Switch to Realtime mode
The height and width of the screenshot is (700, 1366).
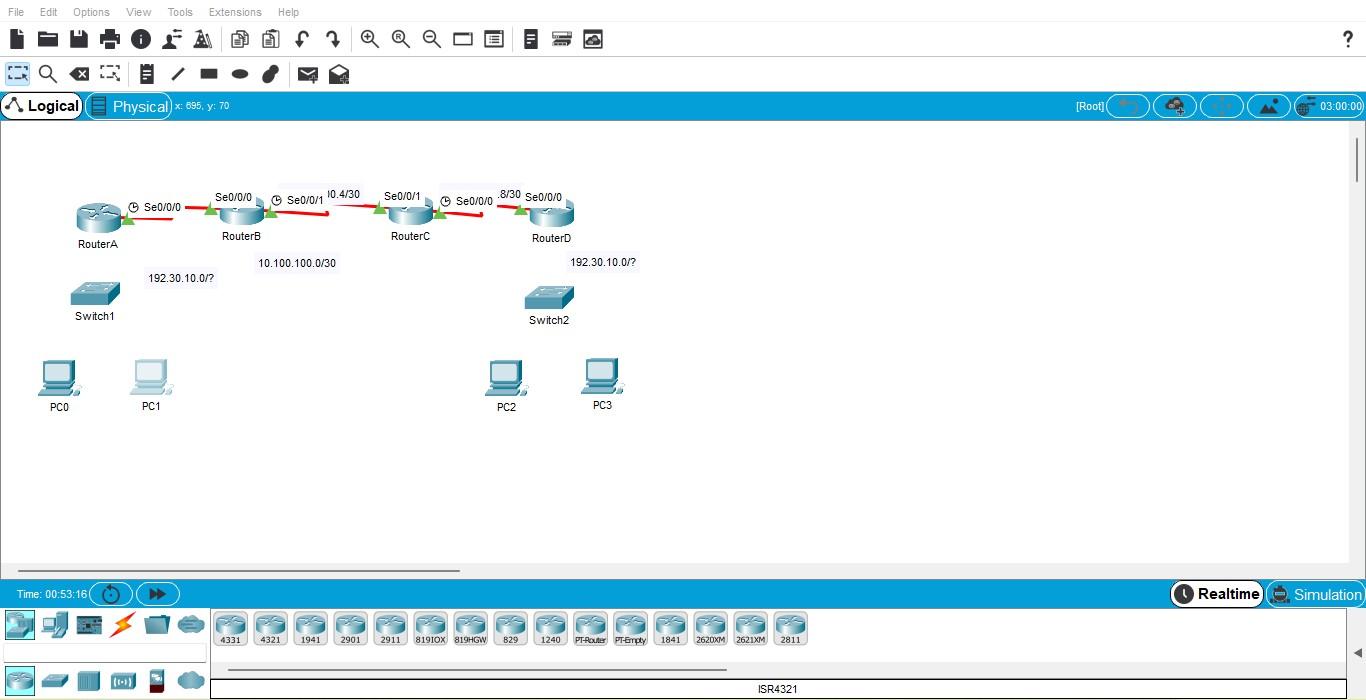(1217, 594)
